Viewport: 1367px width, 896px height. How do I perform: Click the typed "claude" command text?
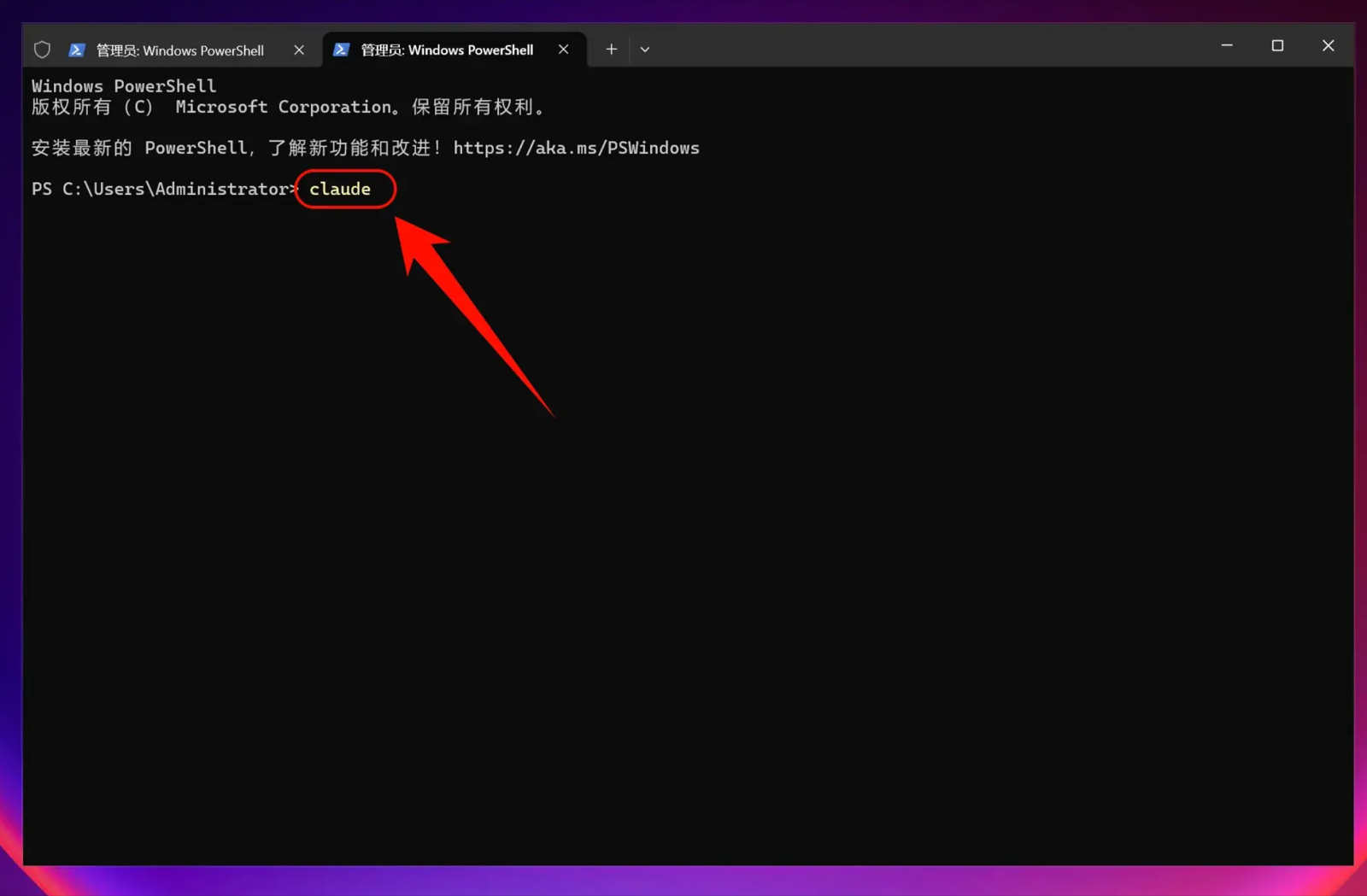tap(340, 189)
